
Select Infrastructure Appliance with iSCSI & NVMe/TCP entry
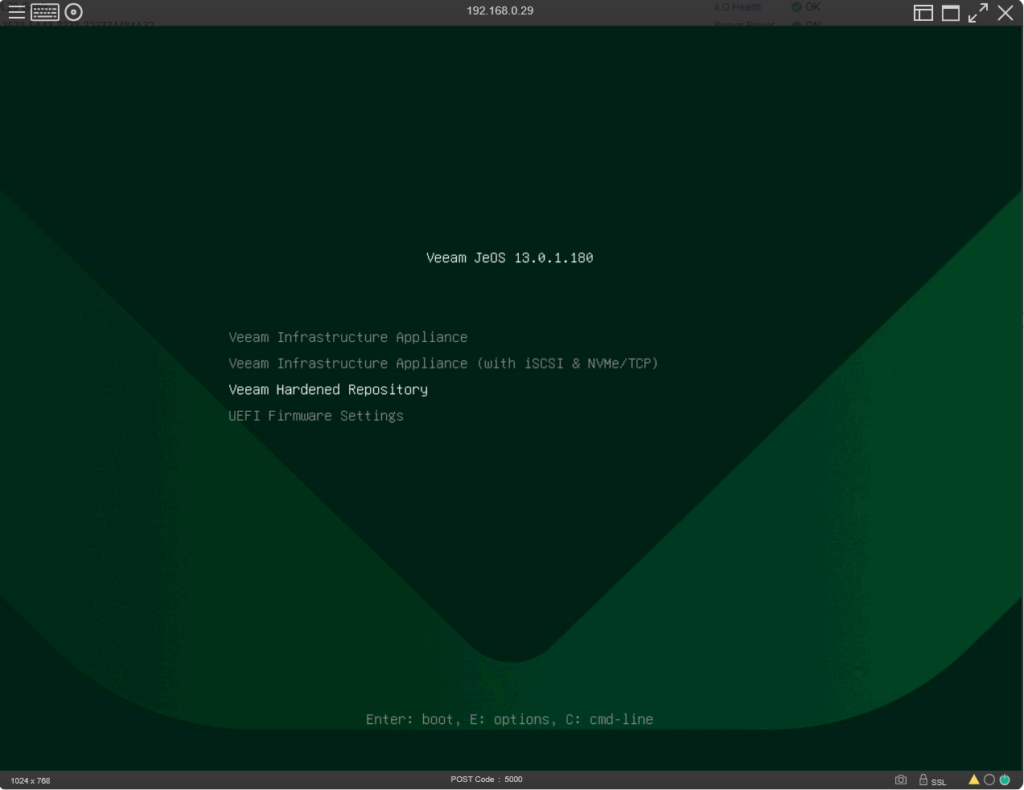click(443, 363)
